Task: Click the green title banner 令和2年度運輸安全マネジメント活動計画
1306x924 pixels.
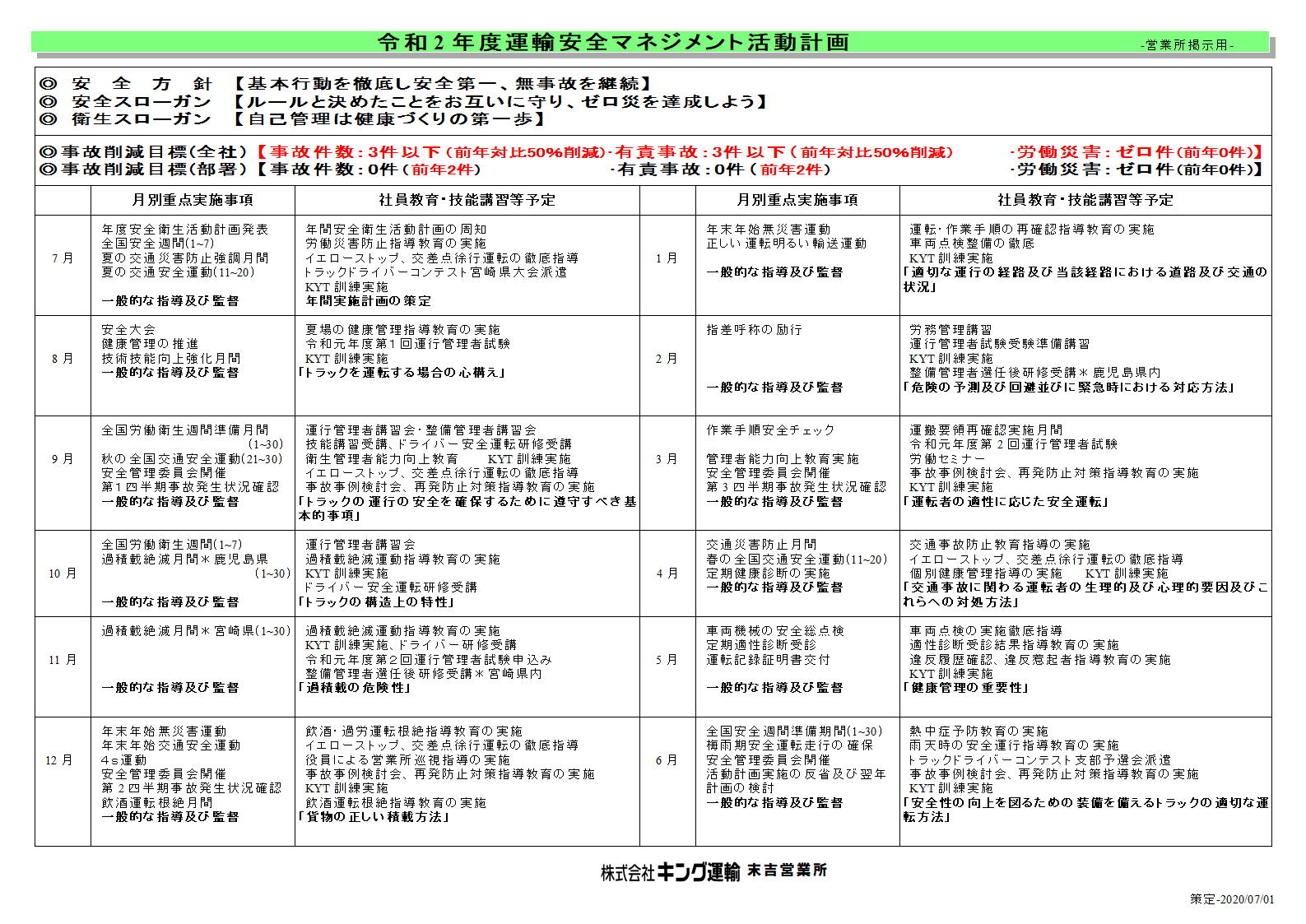Action: (650, 42)
